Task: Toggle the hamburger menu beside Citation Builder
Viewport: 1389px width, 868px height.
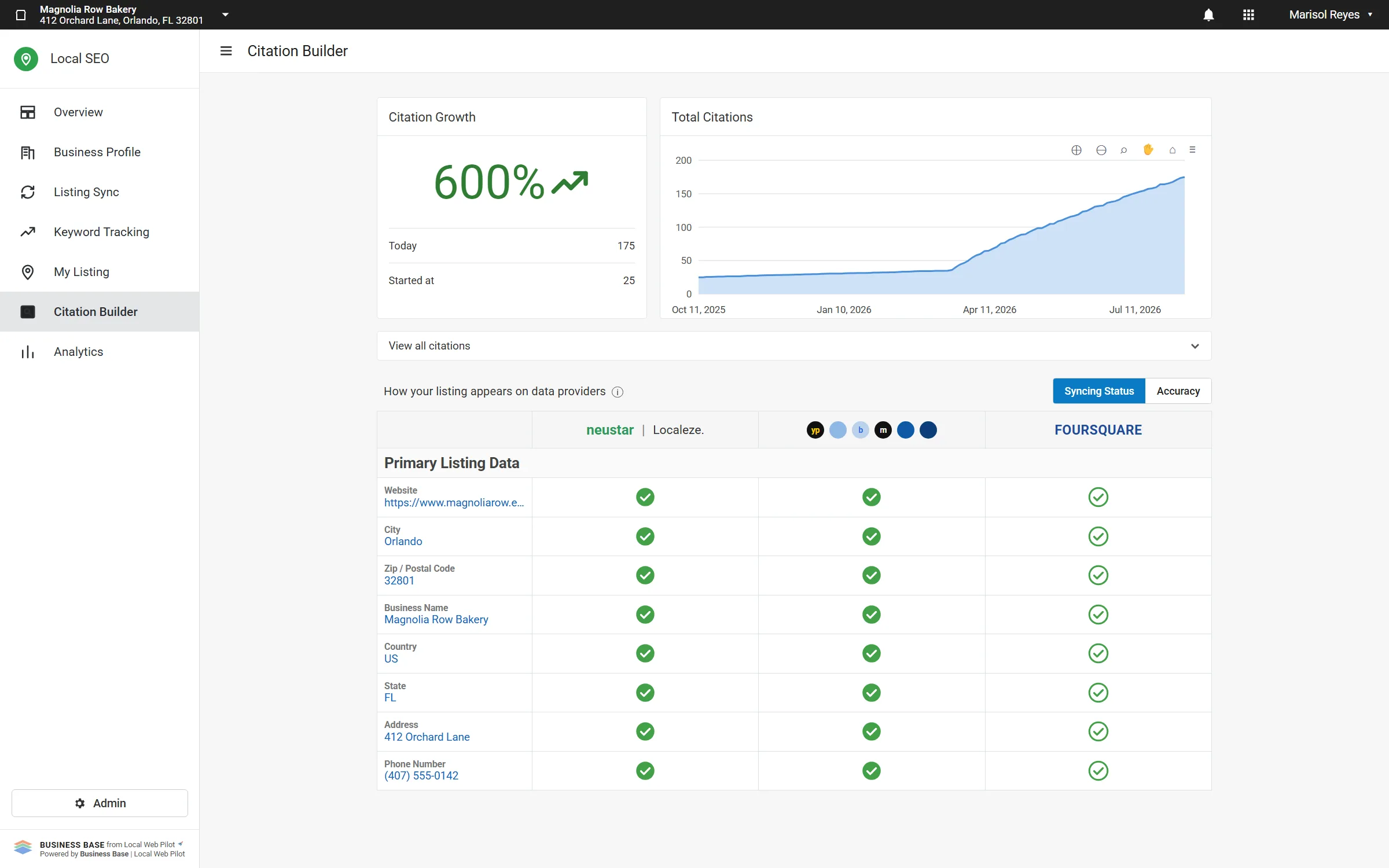Action: [226, 51]
